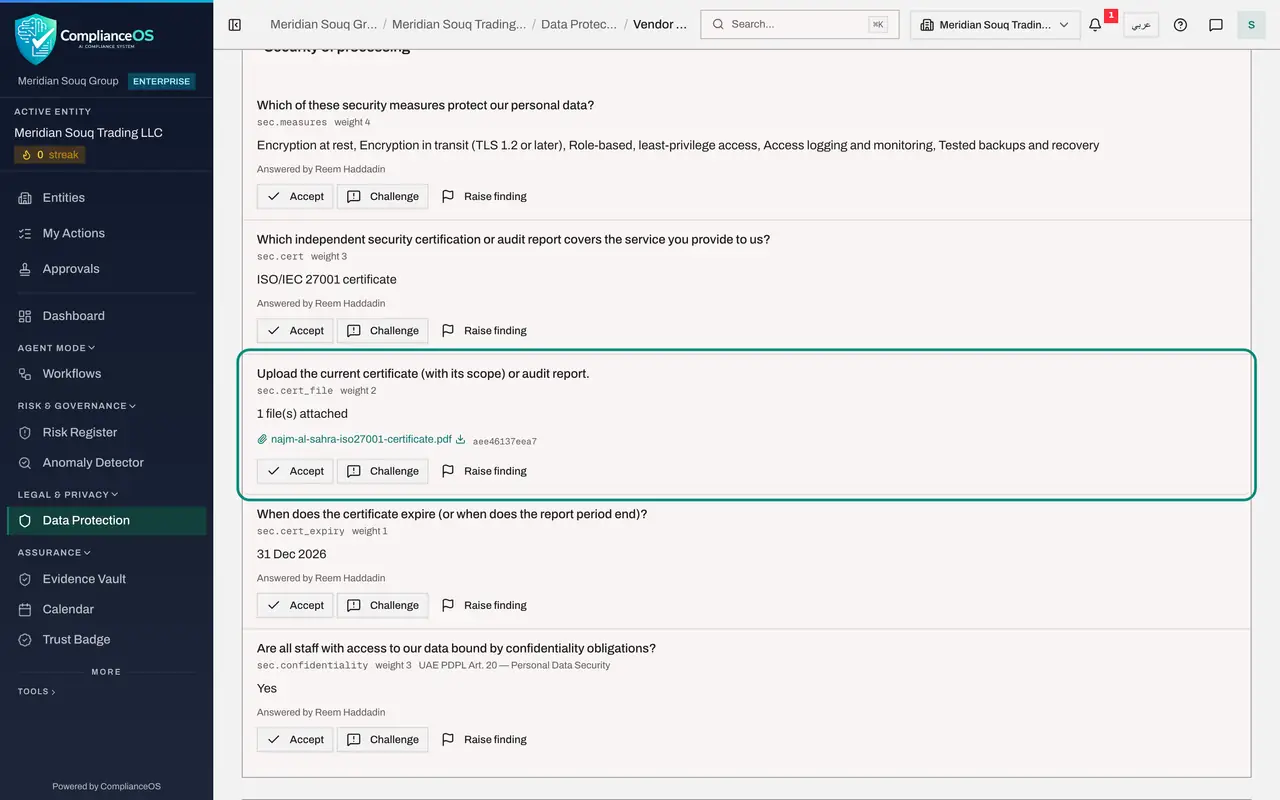
Task: Open najm-al-sahra-iso27001-certificate.pdf link
Action: tap(361, 439)
